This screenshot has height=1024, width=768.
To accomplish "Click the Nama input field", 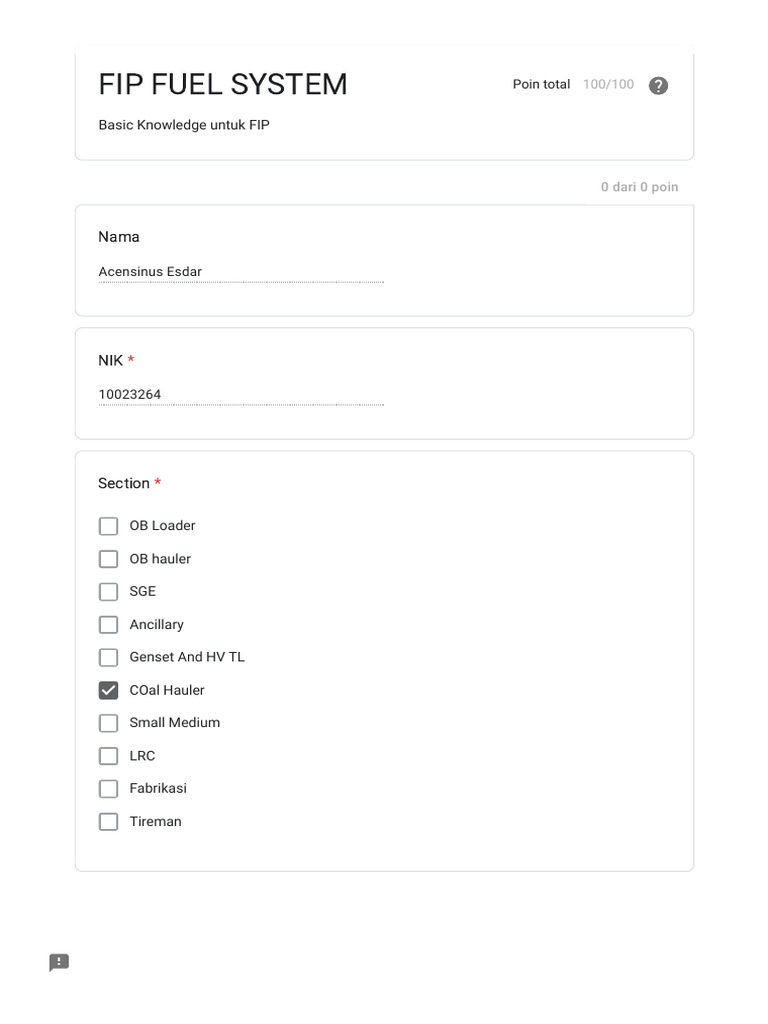I will [x=240, y=272].
